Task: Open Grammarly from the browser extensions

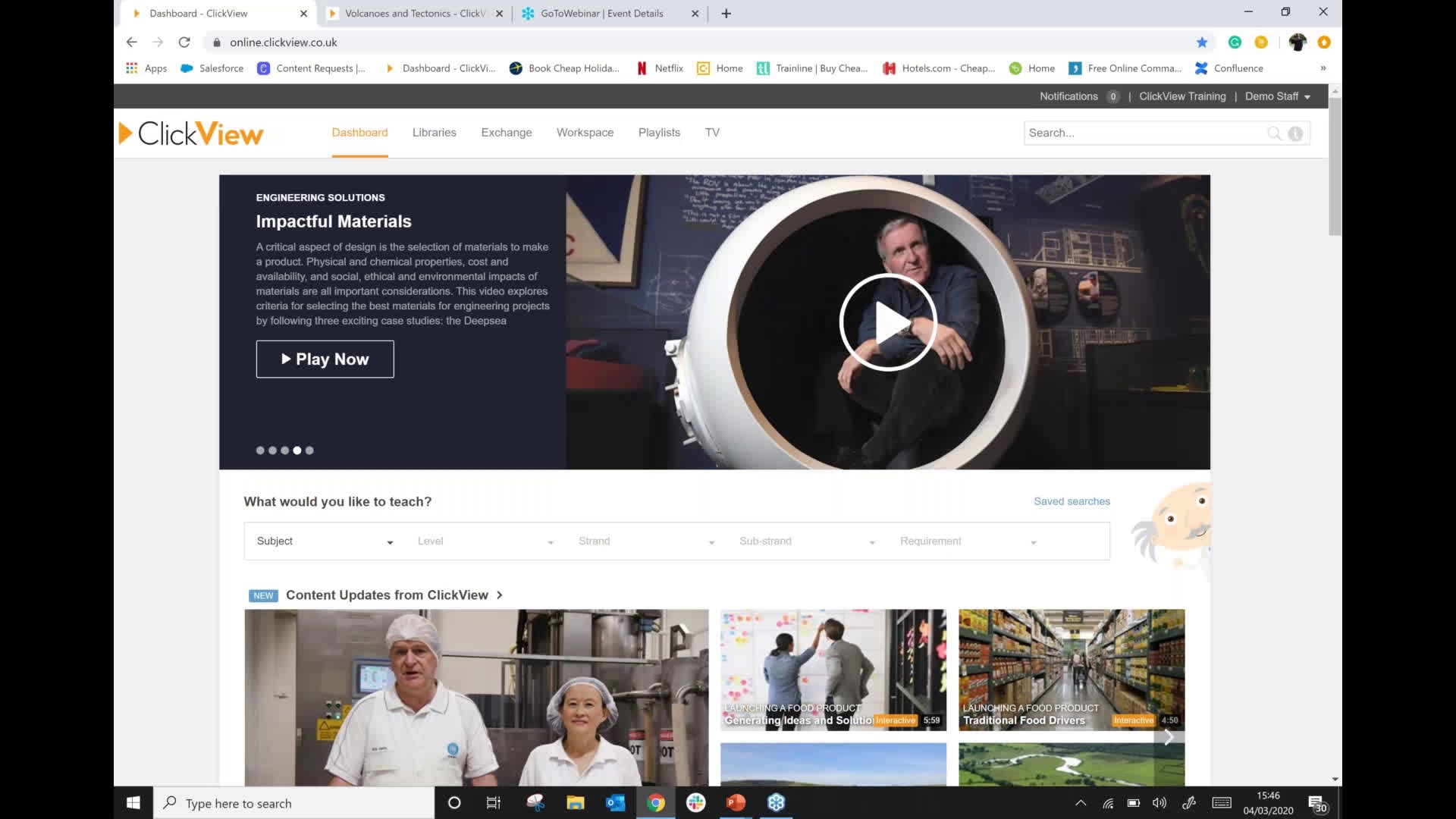Action: point(1234,42)
